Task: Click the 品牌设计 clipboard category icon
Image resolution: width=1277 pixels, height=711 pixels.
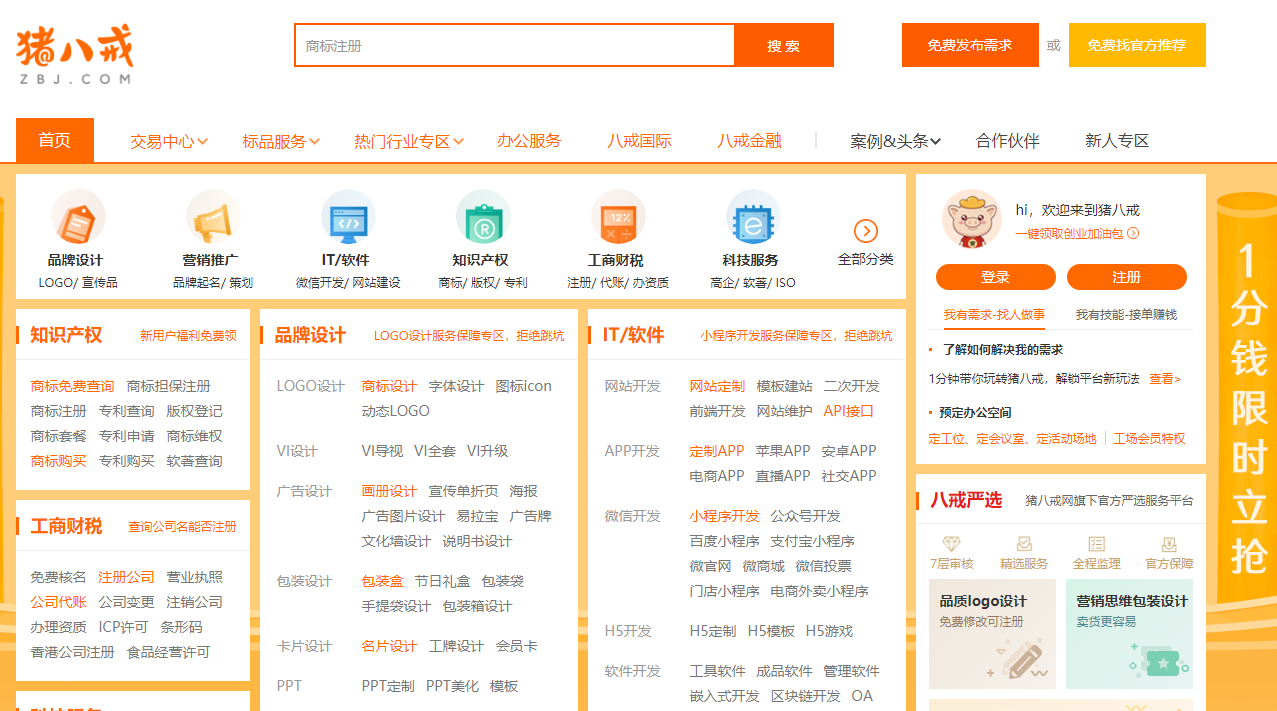Action: [79, 218]
